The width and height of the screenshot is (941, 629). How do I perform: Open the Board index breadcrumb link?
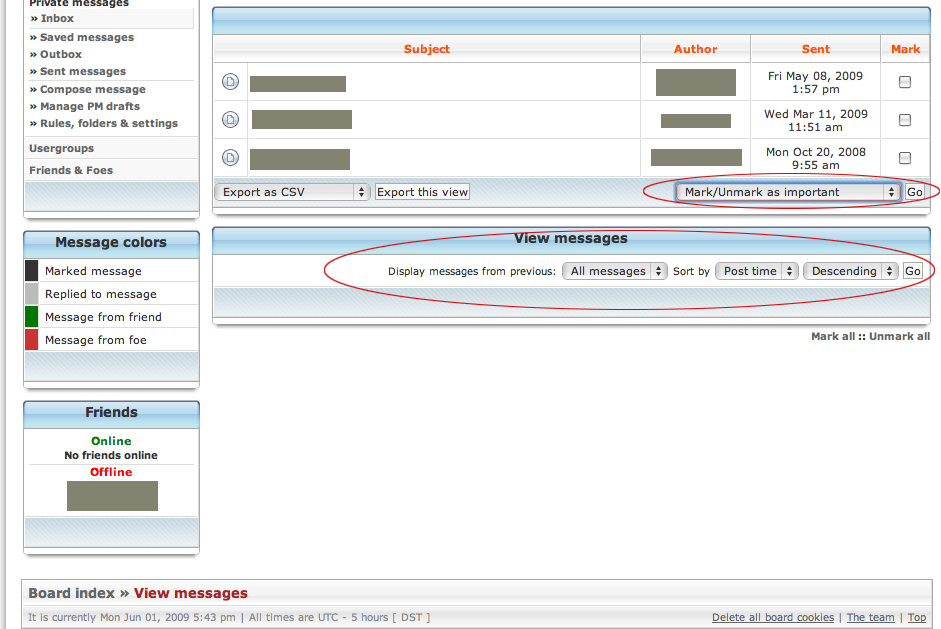click(x=71, y=593)
